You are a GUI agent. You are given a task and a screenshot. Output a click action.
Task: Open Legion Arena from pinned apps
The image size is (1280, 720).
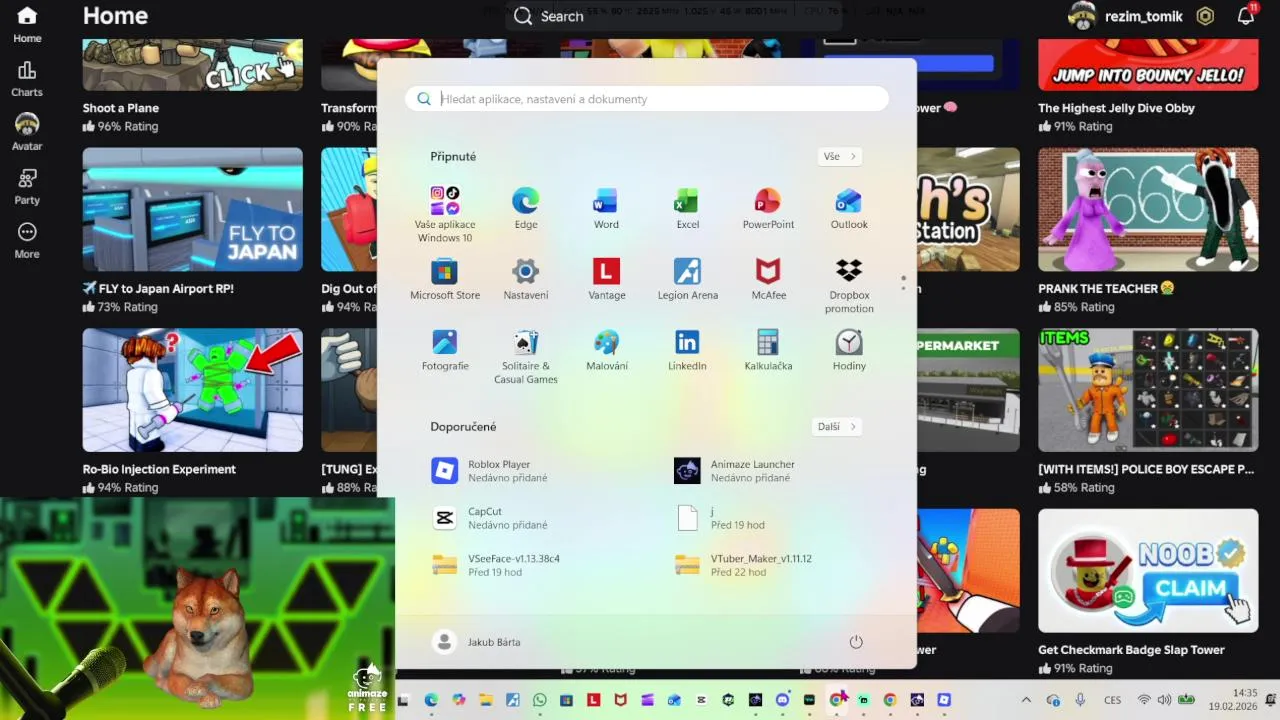coord(687,280)
